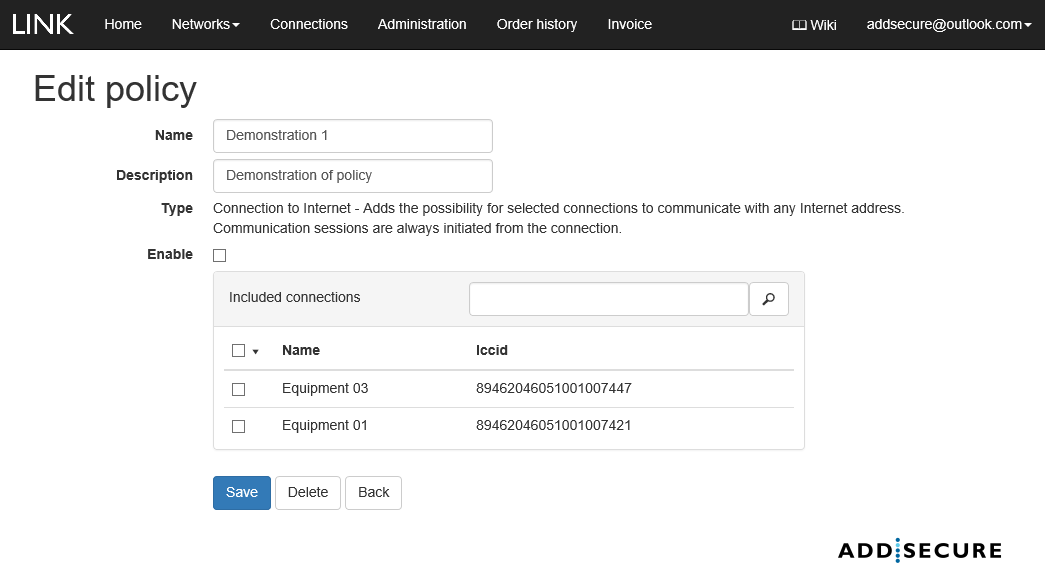Click the Back button
Image resolution: width=1045 pixels, height=575 pixels.
coord(373,493)
